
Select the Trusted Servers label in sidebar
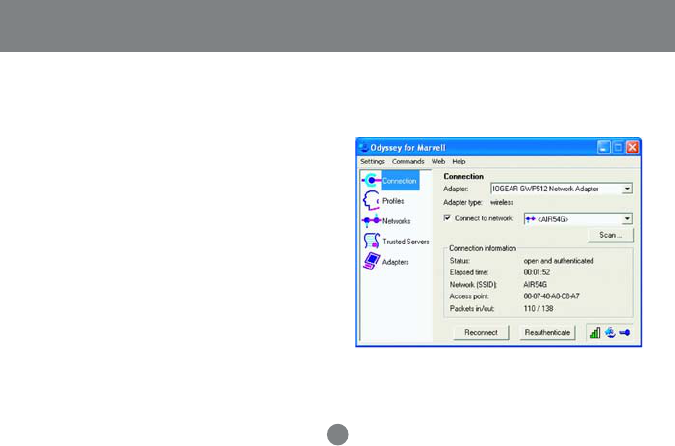point(406,242)
